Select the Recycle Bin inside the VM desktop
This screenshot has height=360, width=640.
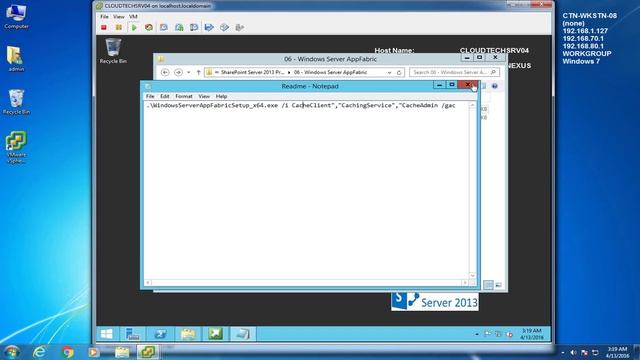113,51
